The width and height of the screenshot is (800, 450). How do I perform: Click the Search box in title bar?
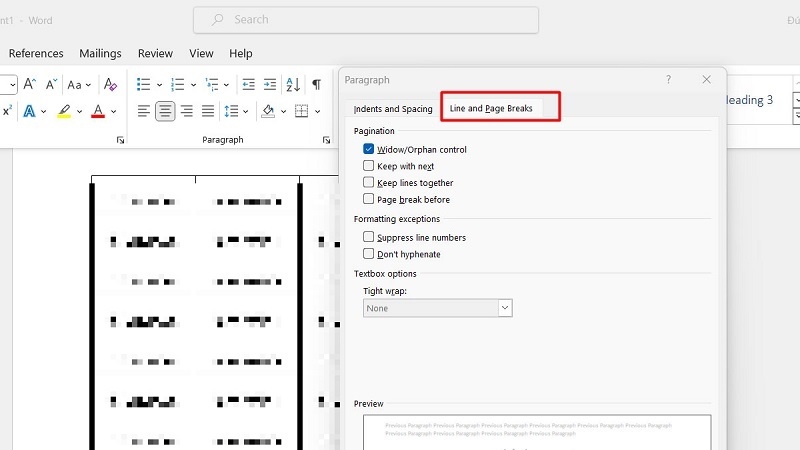366,19
